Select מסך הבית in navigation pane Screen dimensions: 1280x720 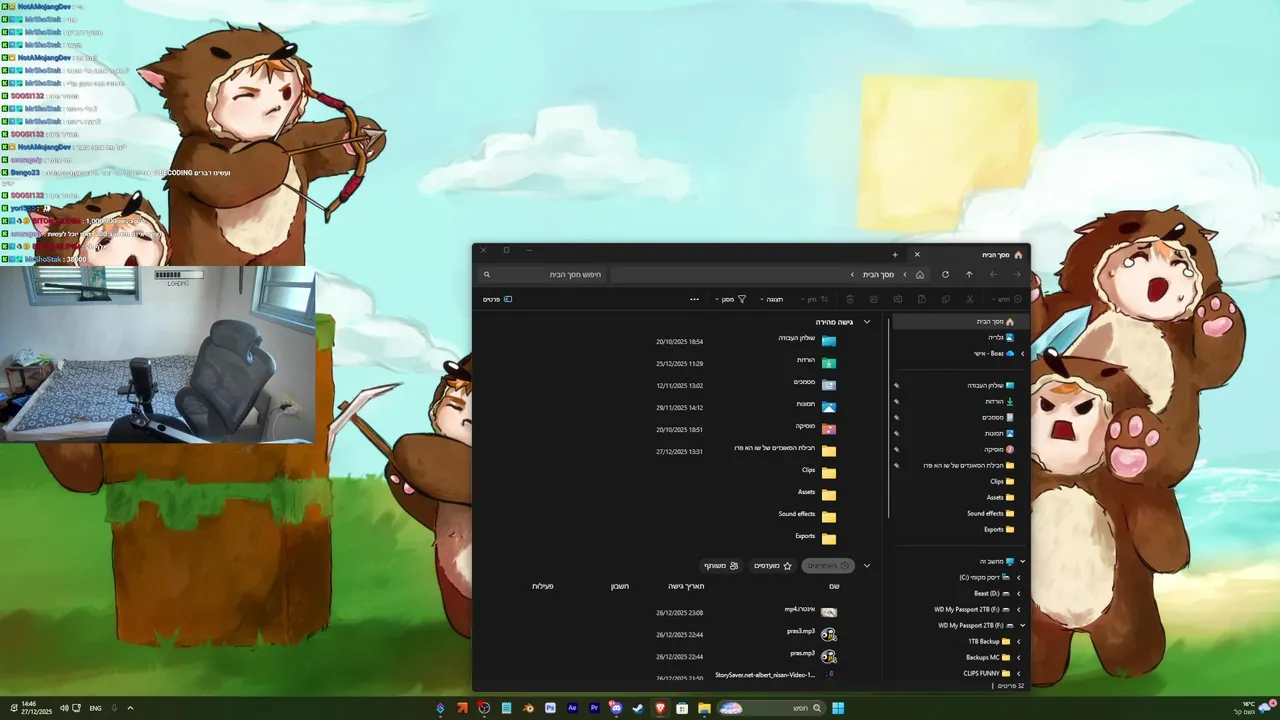[959, 321]
